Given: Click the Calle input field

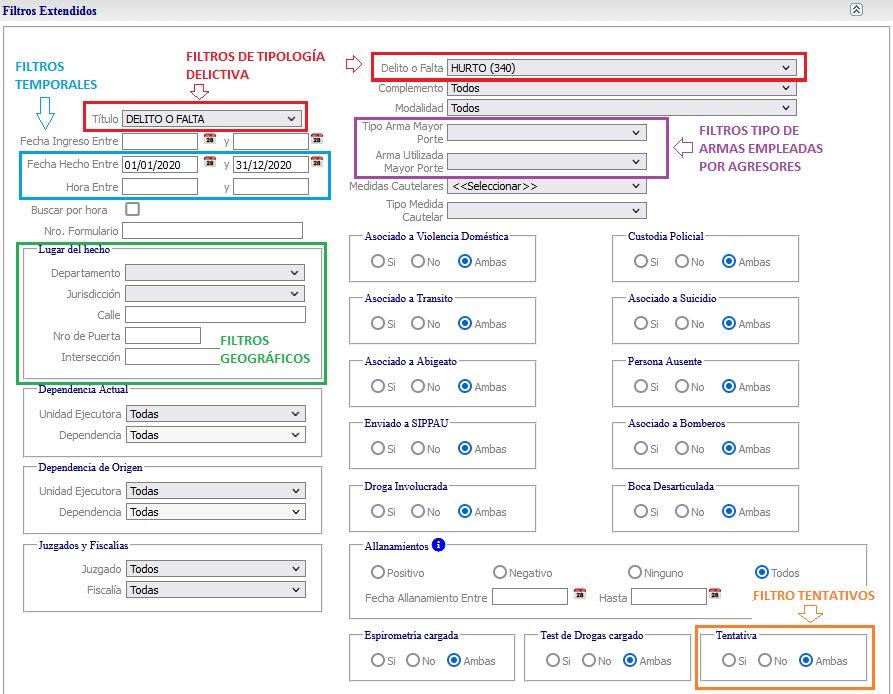Looking at the screenshot, I should pos(215,315).
